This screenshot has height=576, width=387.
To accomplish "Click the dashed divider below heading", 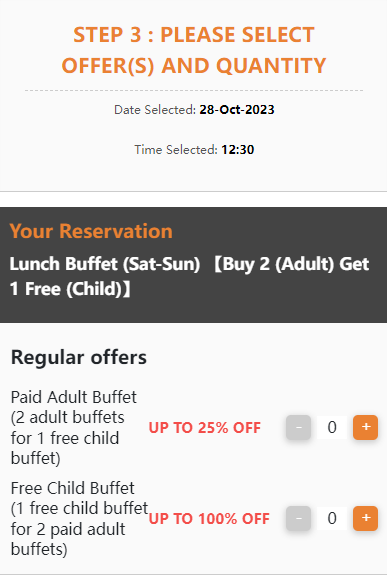I will (x=194, y=90).
